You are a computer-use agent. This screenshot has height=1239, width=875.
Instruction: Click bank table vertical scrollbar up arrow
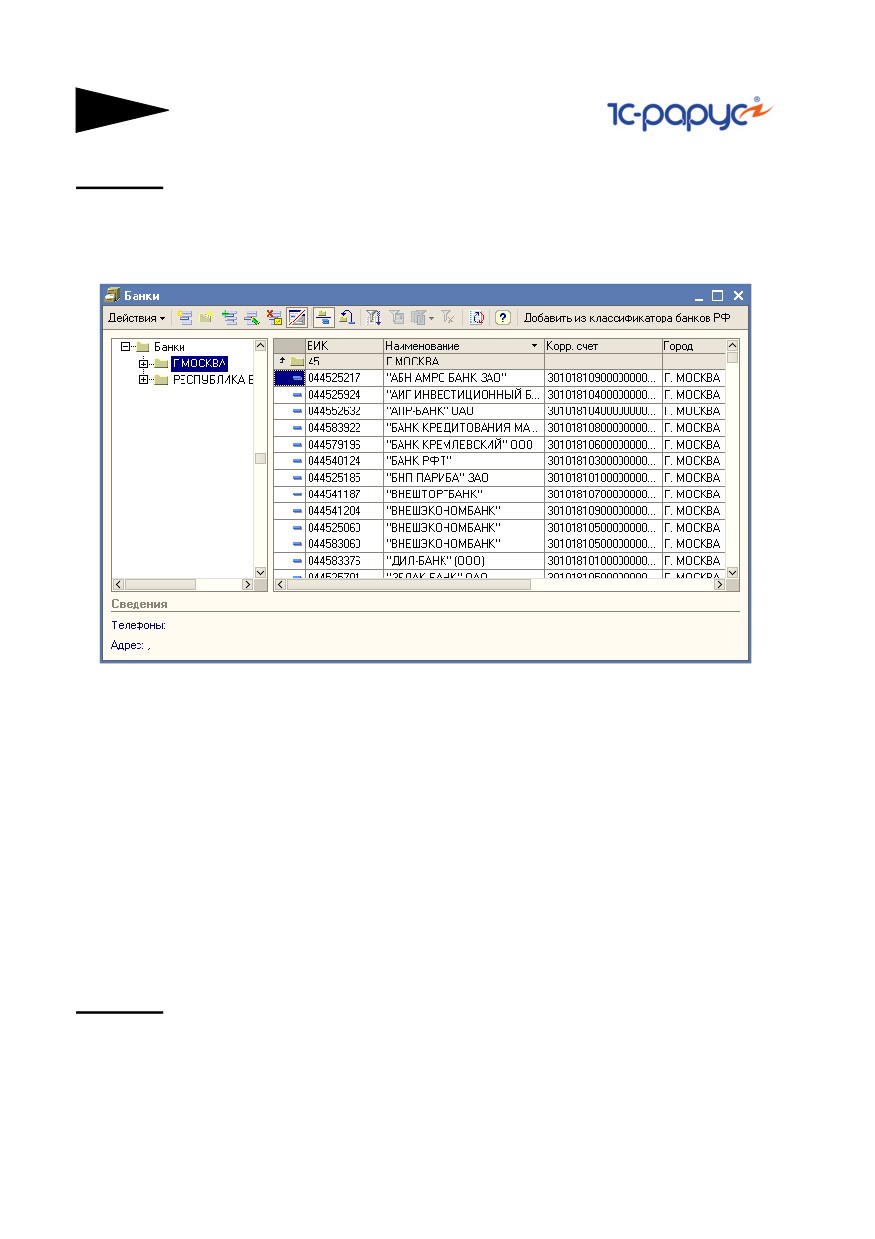732,345
